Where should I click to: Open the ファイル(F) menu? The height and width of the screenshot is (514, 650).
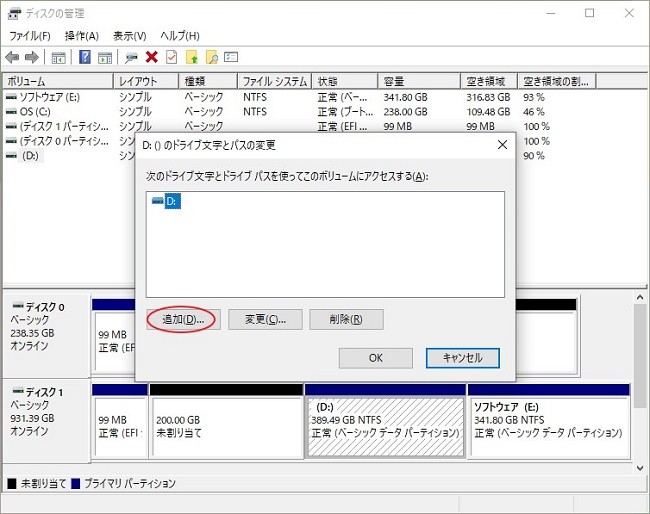[30, 36]
